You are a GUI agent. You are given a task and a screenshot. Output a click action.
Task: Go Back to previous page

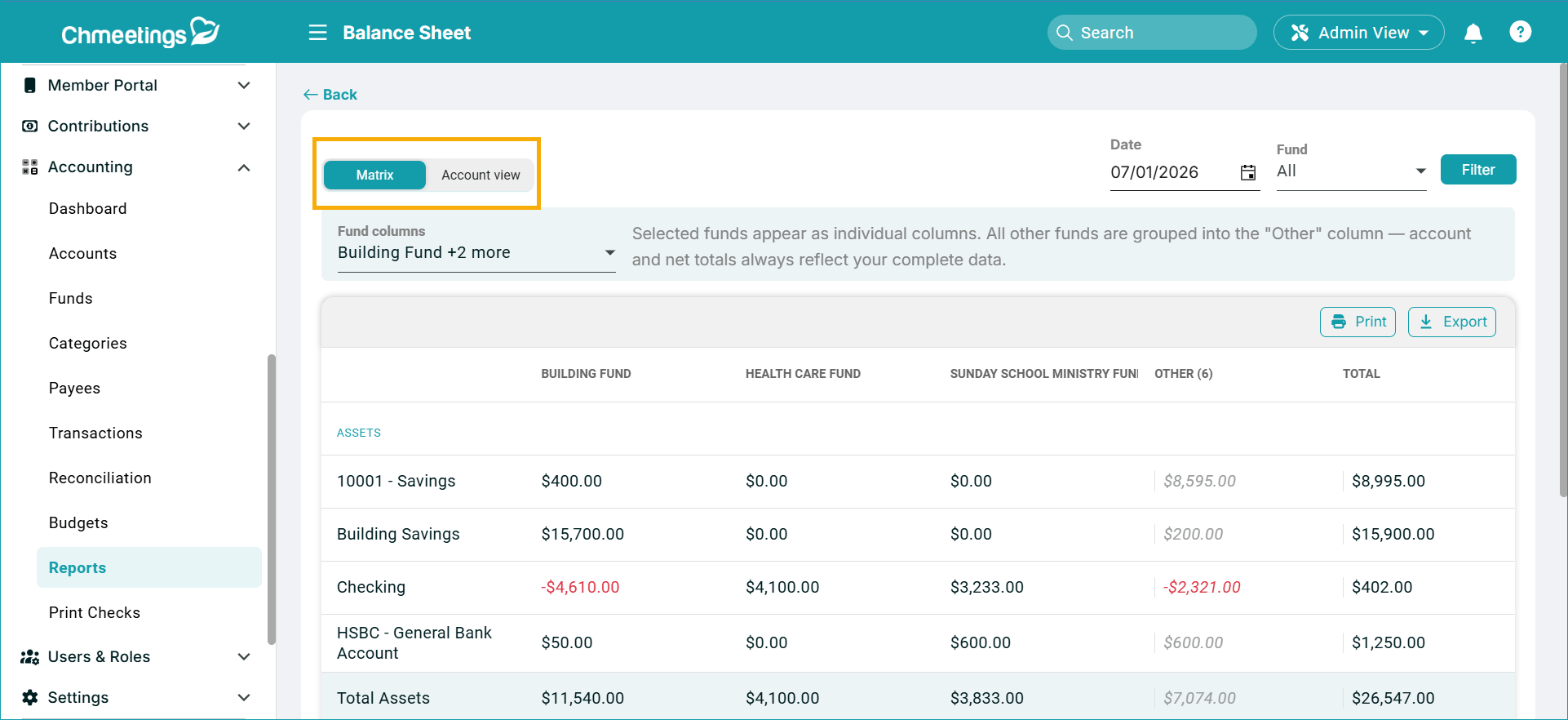(330, 95)
